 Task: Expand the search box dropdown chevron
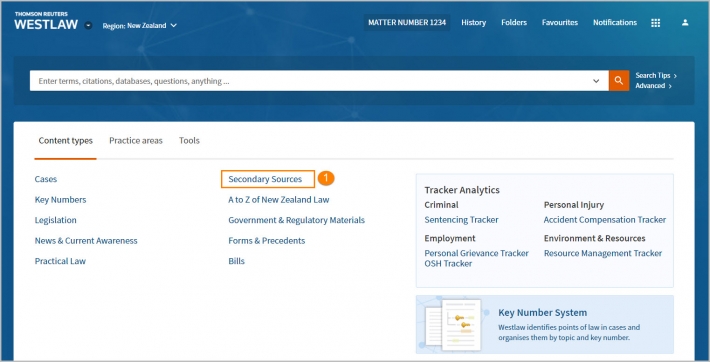pyautogui.click(x=596, y=81)
